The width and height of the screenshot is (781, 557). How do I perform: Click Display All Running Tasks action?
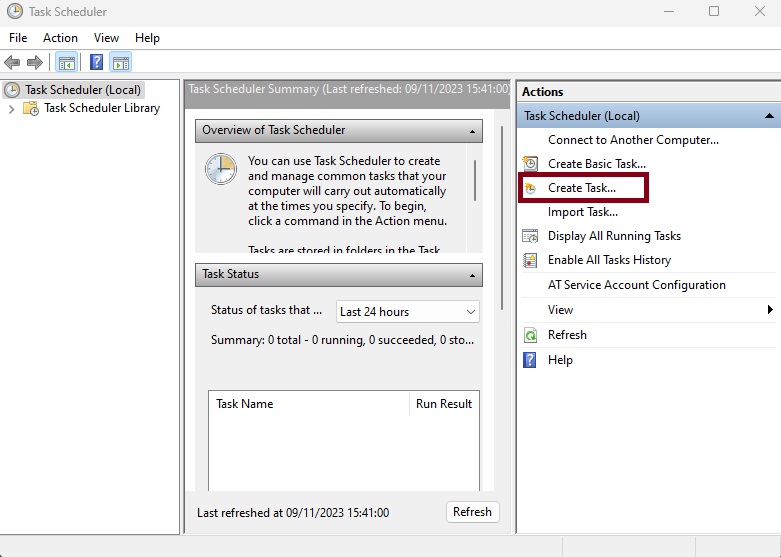(614, 236)
